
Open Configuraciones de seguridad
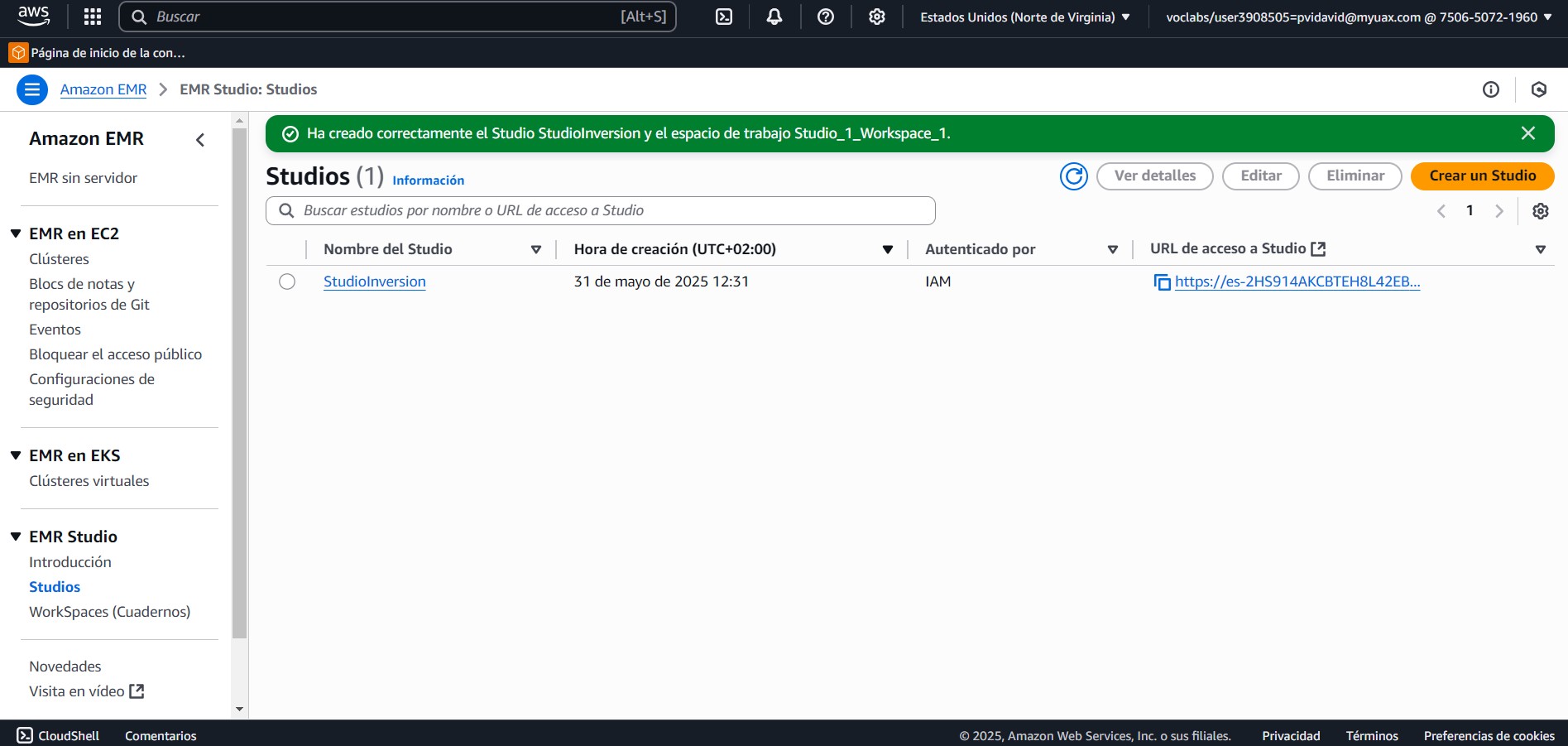[92, 389]
